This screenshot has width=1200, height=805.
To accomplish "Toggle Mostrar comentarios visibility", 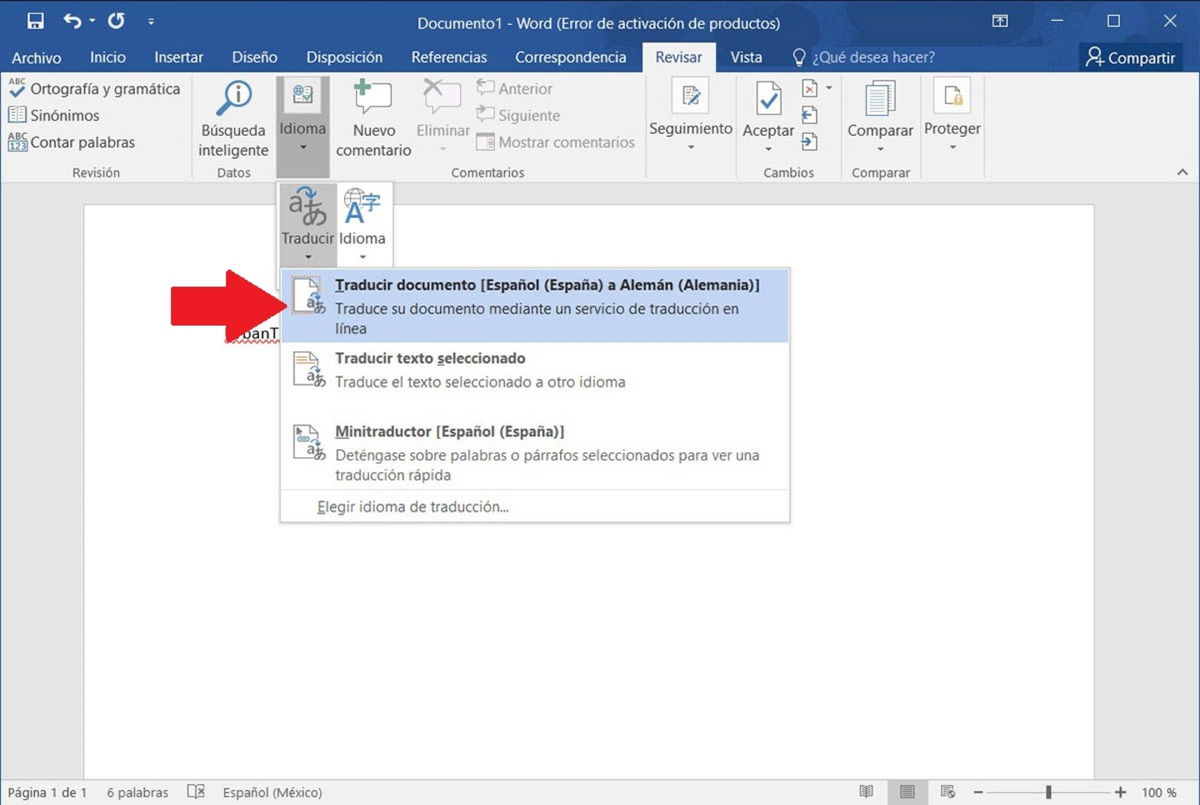I will coord(556,142).
